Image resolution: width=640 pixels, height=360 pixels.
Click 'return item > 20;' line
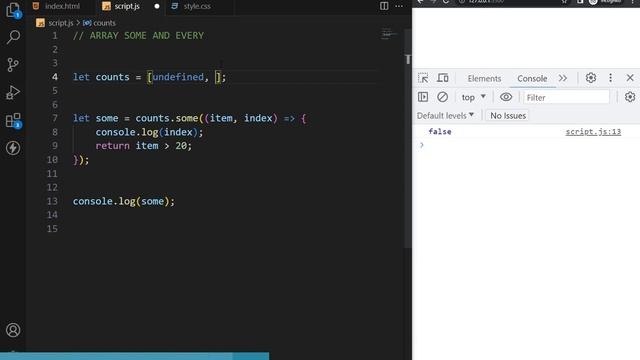coord(143,146)
